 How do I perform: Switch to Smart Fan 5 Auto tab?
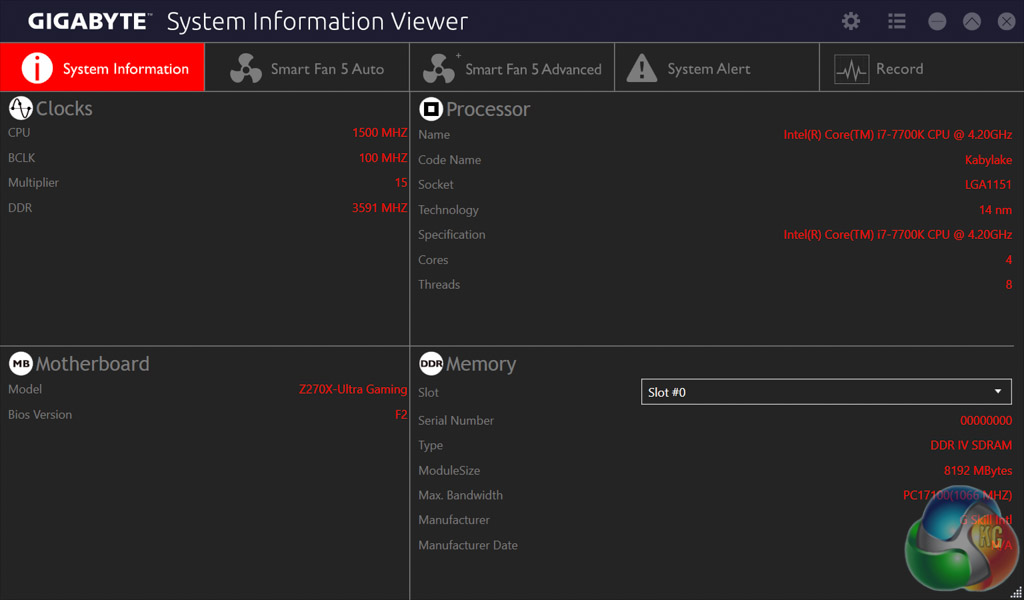point(308,68)
